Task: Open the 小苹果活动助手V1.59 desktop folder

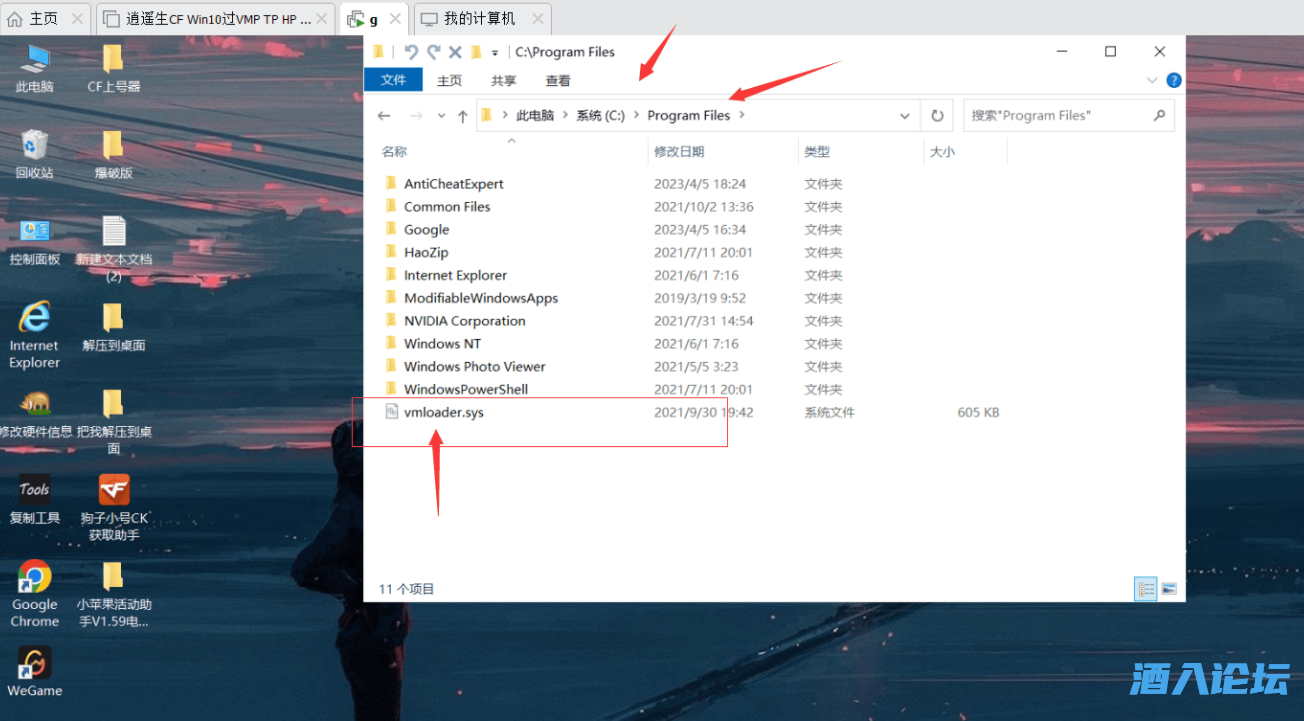Action: pos(113,594)
